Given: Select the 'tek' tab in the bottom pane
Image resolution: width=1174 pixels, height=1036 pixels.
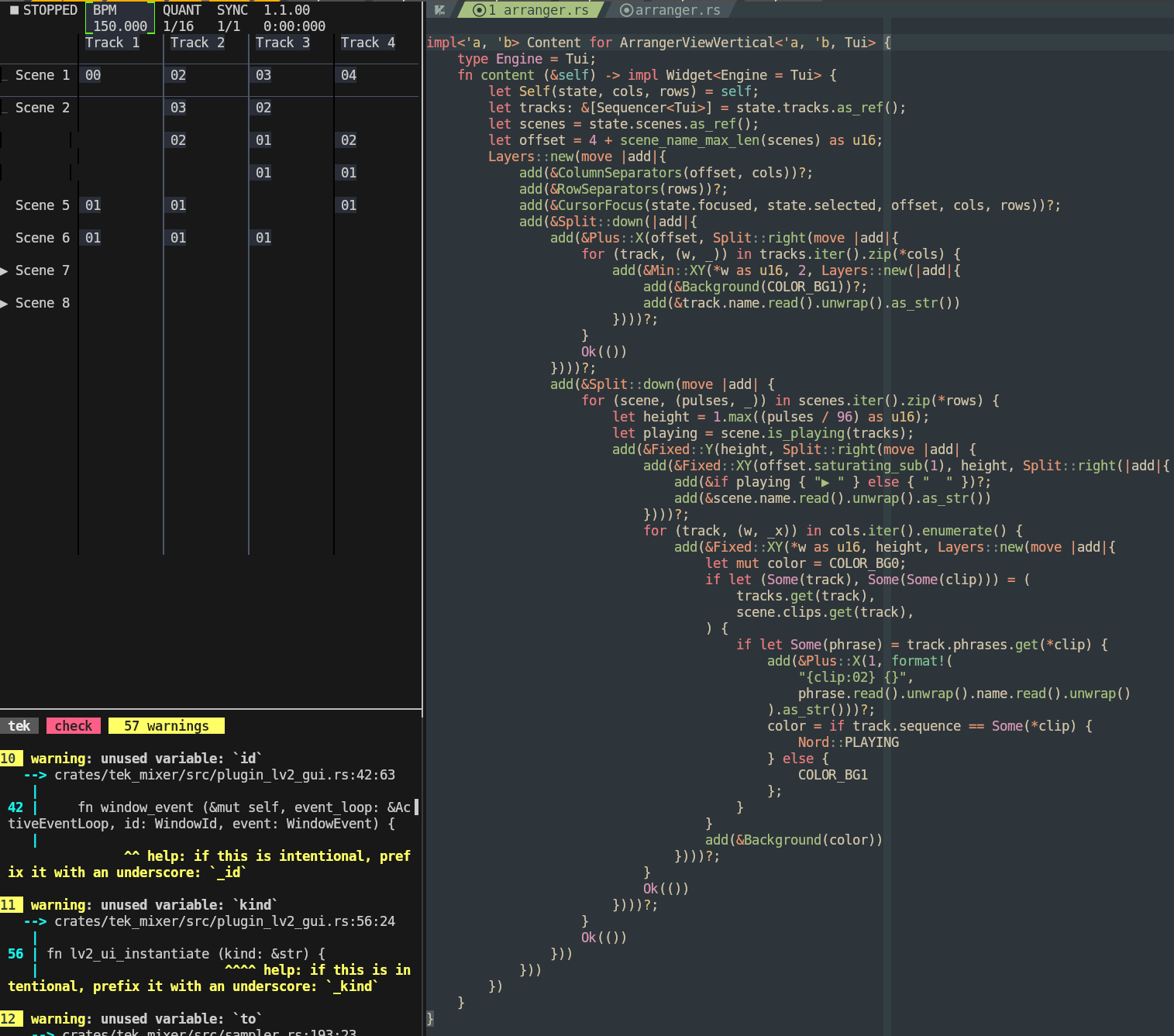Looking at the screenshot, I should (x=19, y=726).
